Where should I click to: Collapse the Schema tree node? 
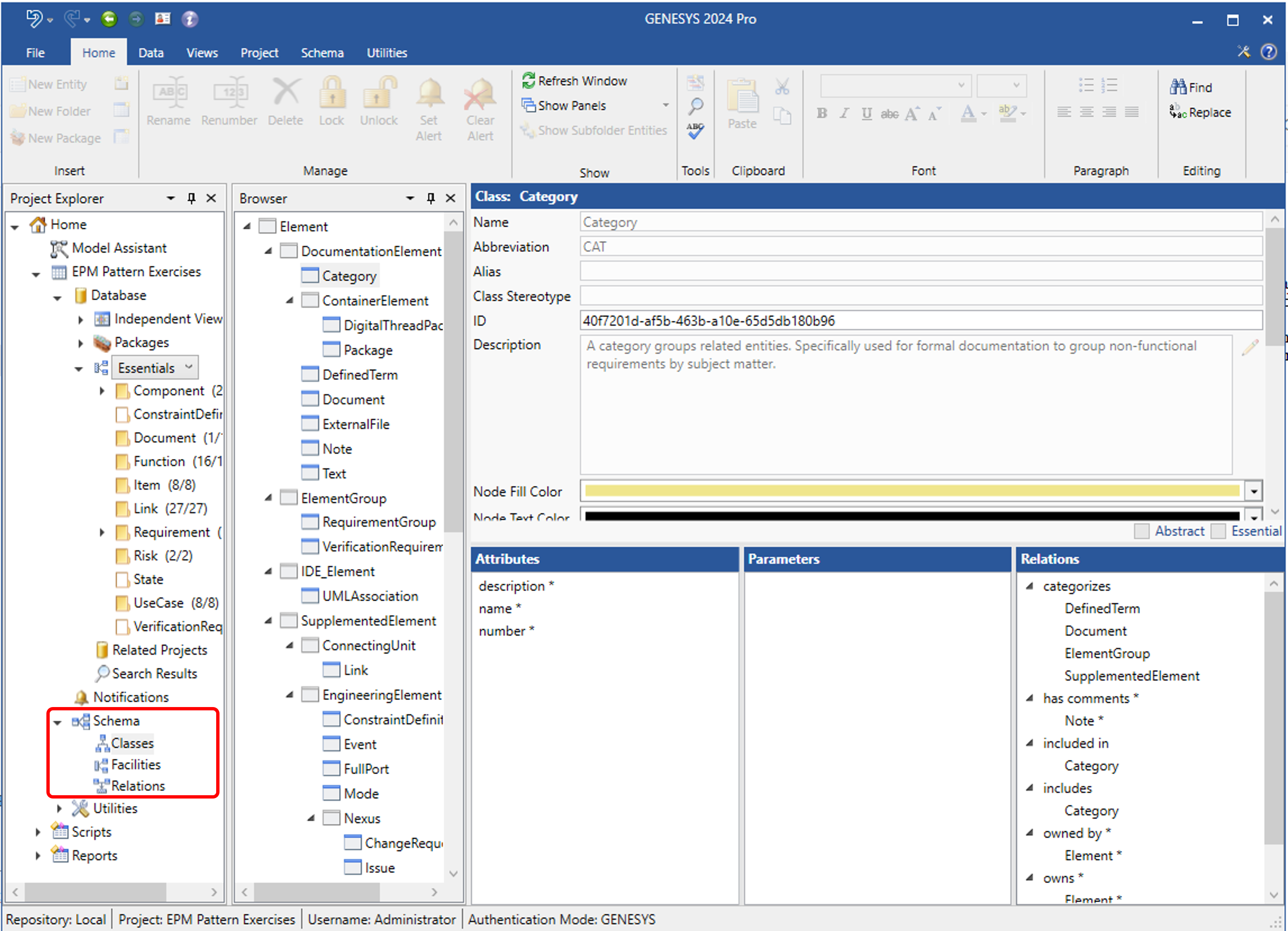pyautogui.click(x=57, y=722)
